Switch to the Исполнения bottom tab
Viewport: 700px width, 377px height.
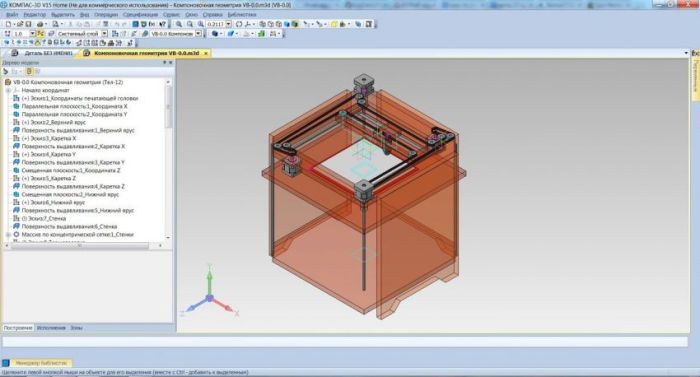pos(51,327)
